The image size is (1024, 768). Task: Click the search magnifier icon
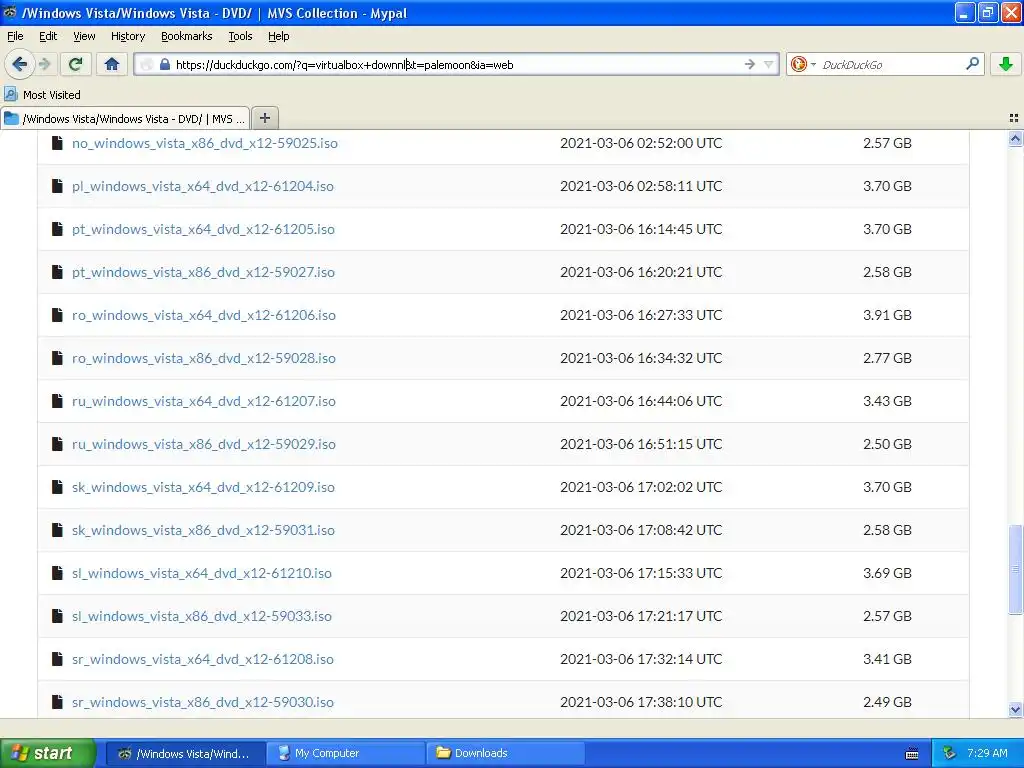[972, 63]
